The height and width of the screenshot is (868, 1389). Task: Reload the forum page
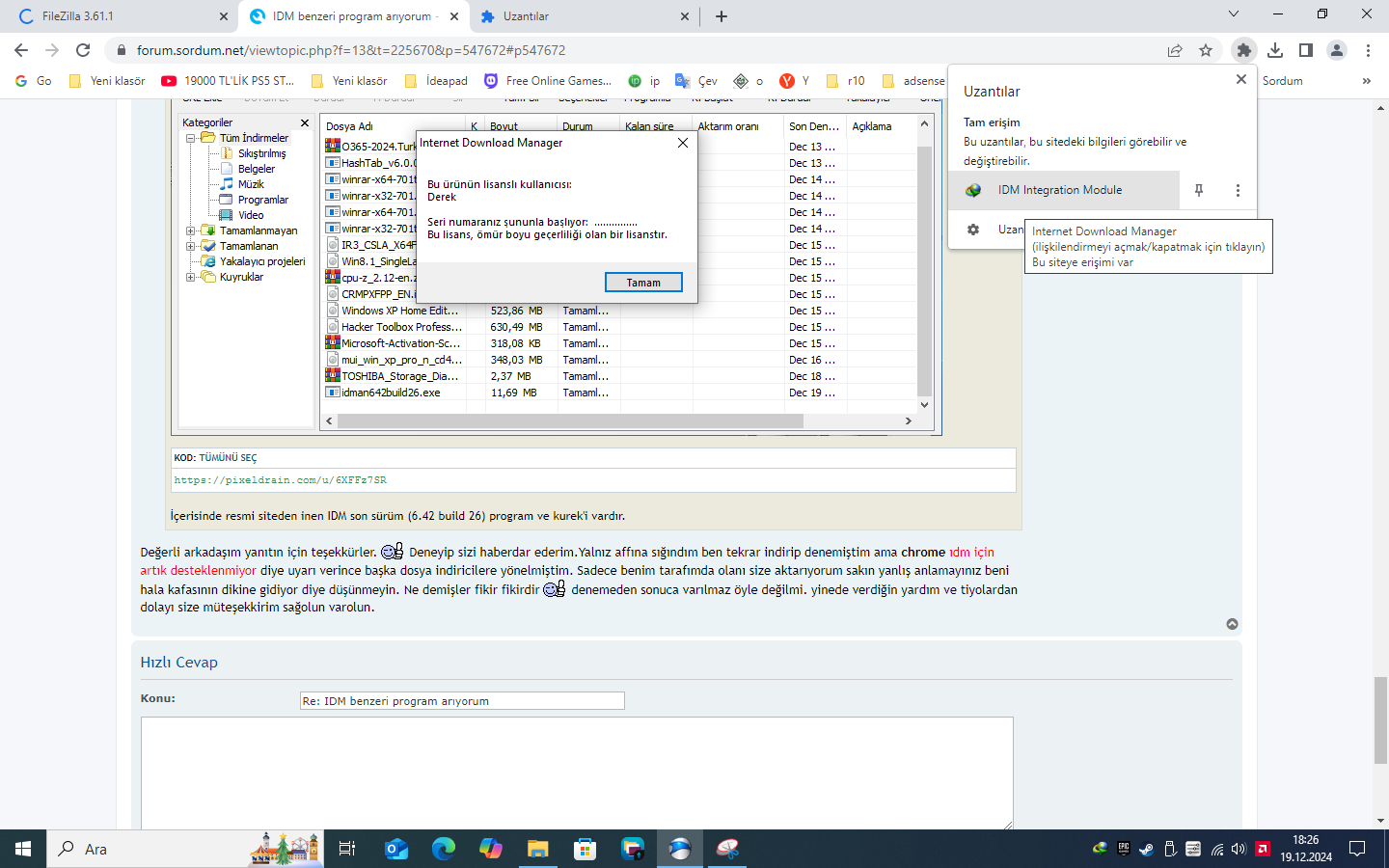(x=83, y=50)
